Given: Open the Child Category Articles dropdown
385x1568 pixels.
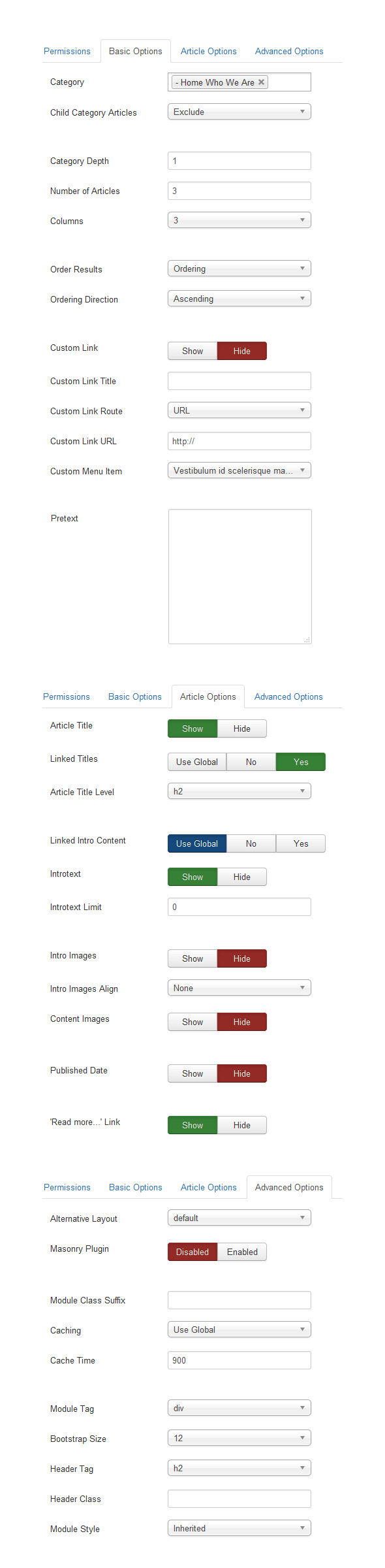Looking at the screenshot, I should 239,112.
